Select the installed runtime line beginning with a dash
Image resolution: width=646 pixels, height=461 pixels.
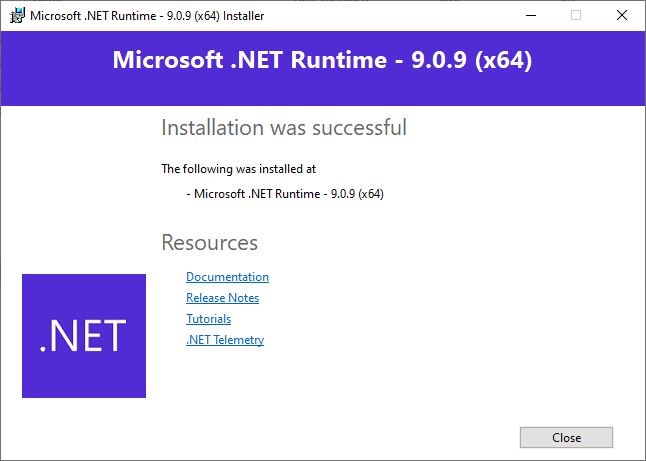coord(285,194)
